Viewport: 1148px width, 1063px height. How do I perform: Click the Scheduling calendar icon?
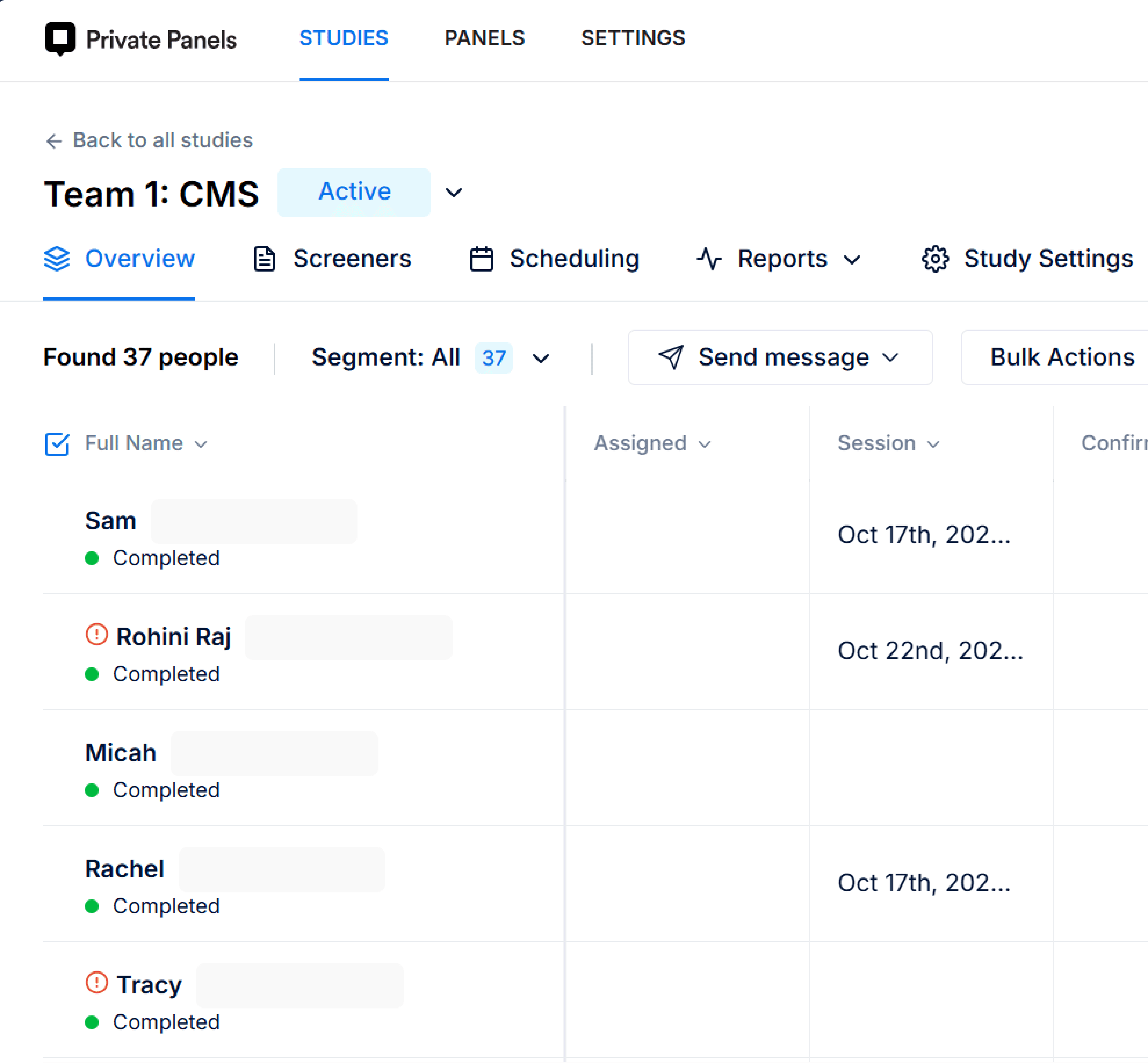pos(481,259)
